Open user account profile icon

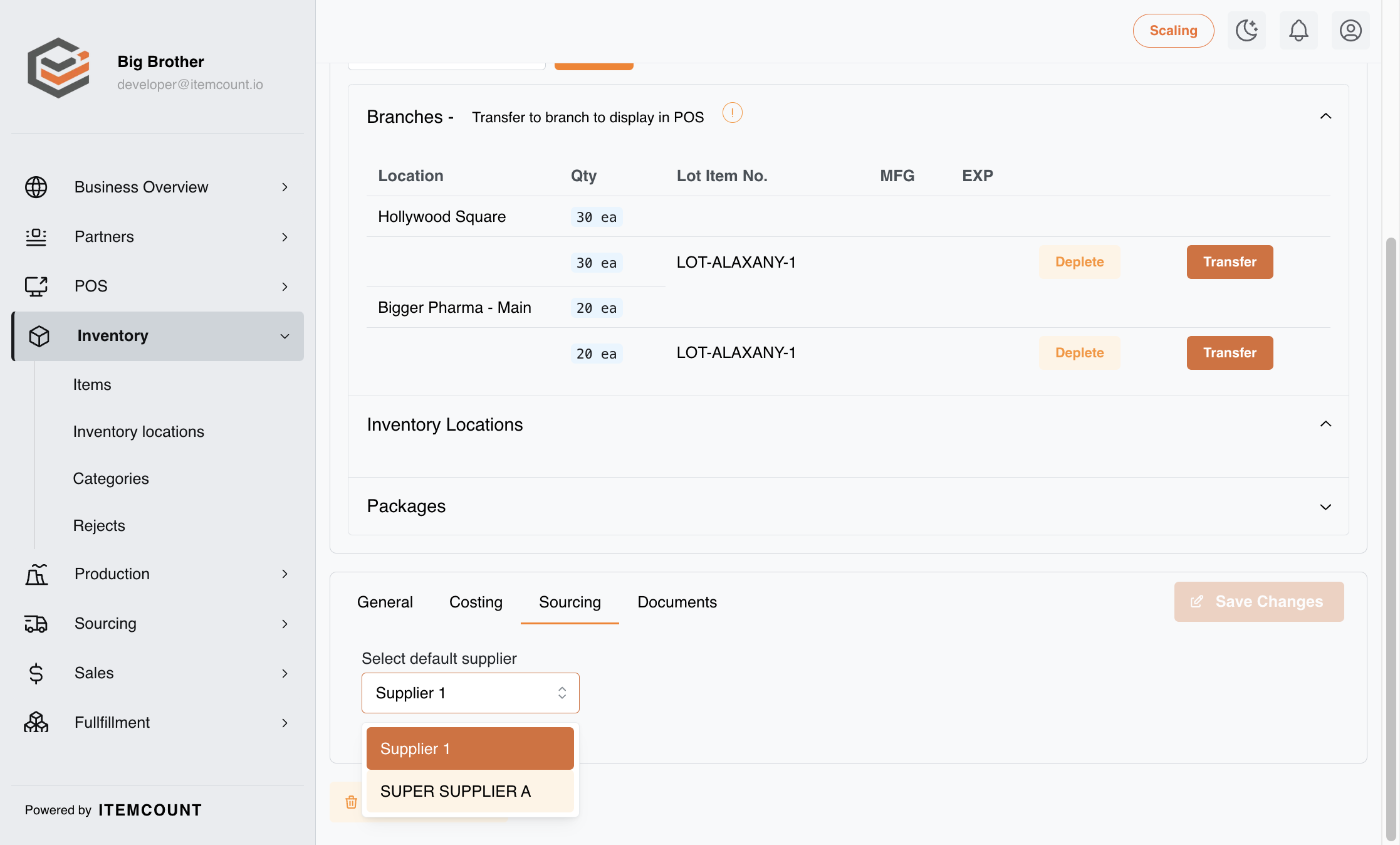tap(1350, 30)
